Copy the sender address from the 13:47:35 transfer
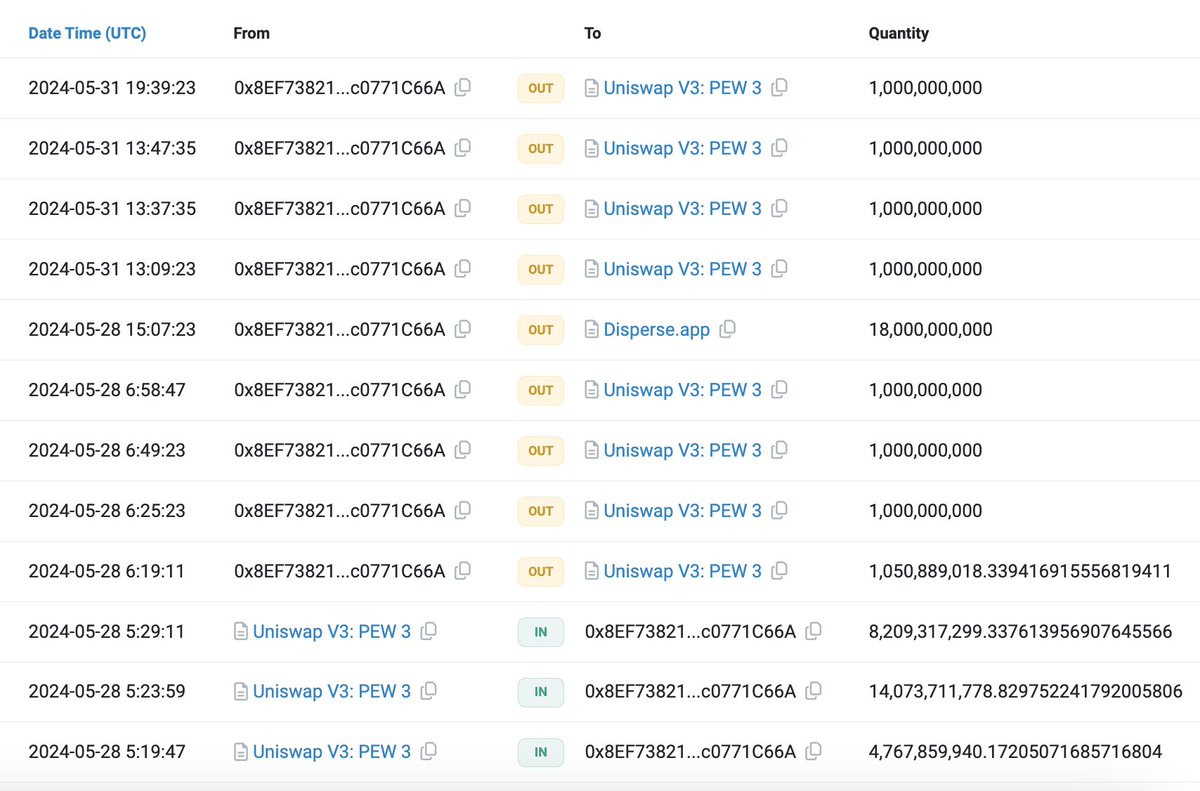Image resolution: width=1200 pixels, height=791 pixels. 462,148
